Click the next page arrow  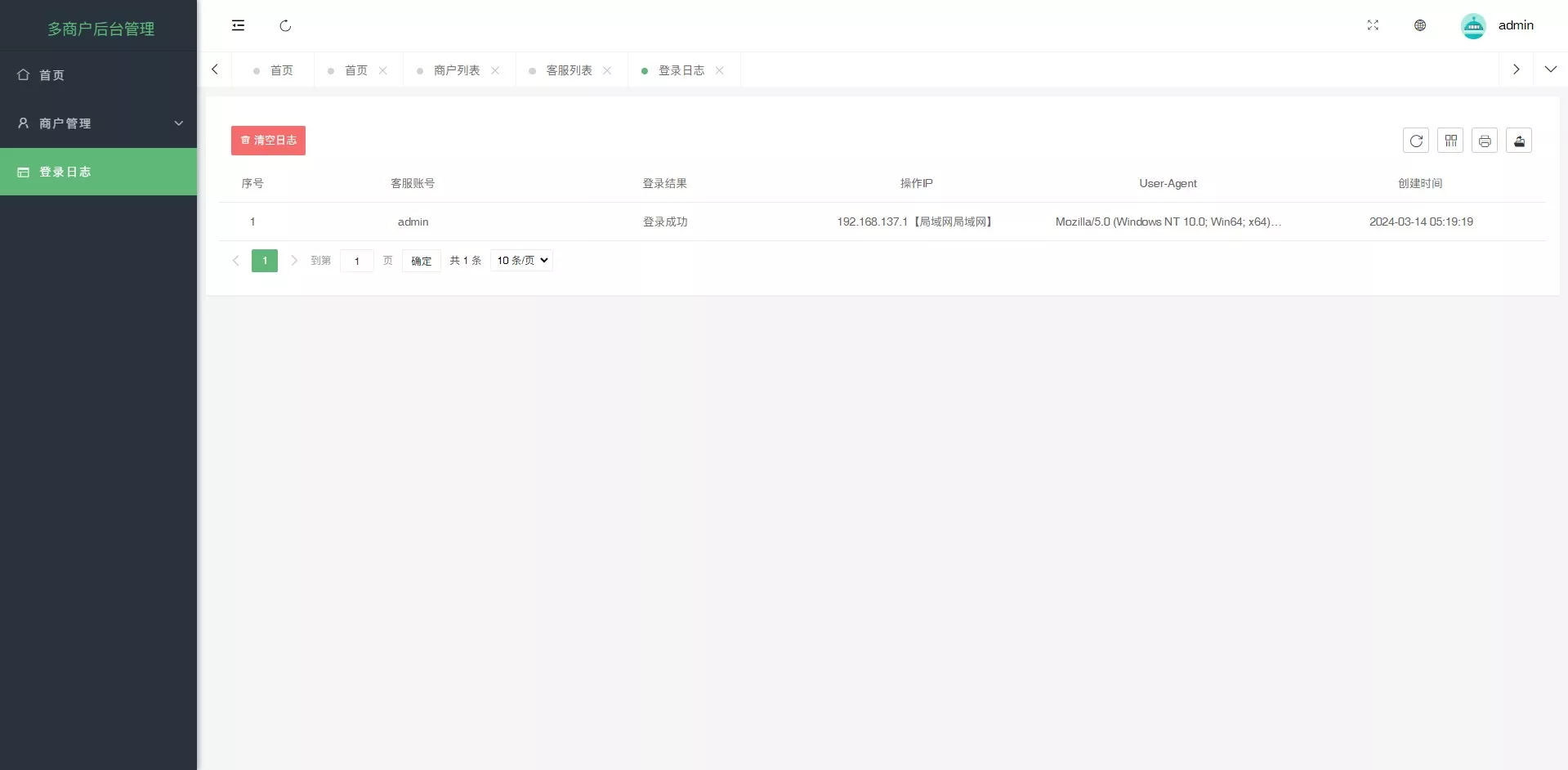pos(293,260)
